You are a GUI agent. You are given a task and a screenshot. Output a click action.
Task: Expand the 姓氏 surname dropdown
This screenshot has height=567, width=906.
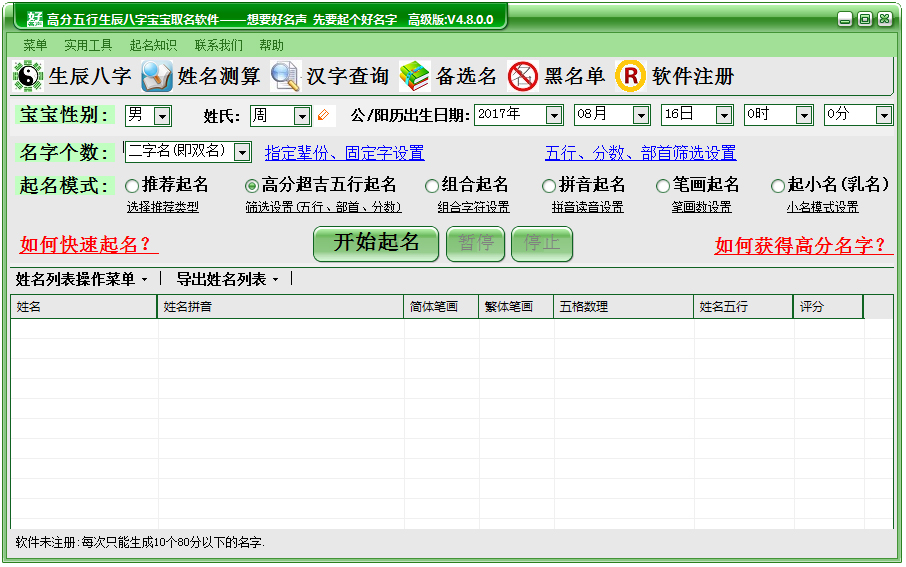point(302,116)
